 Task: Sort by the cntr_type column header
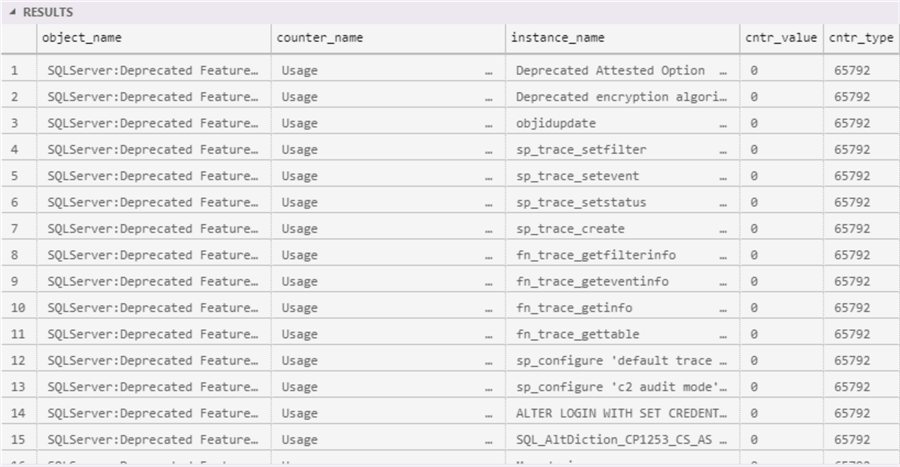(x=861, y=38)
